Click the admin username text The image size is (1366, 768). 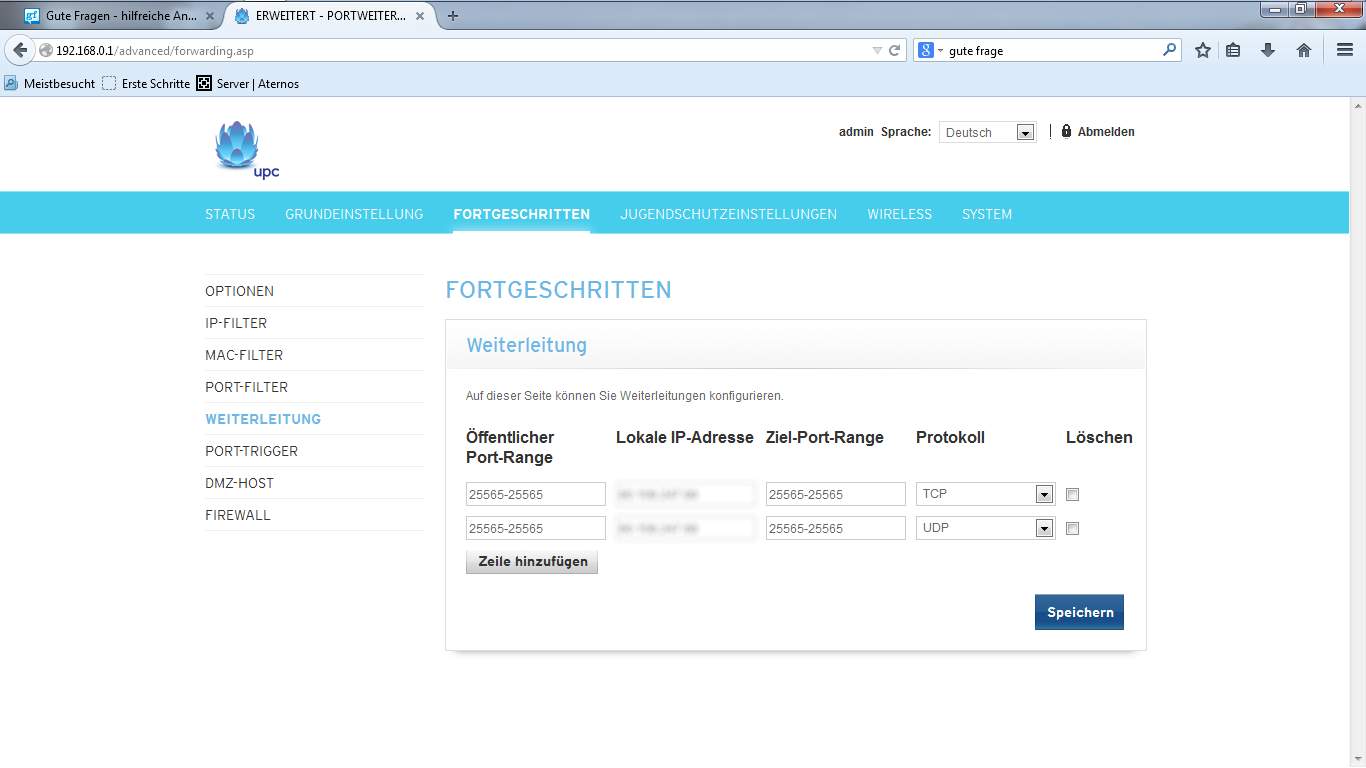(x=856, y=131)
